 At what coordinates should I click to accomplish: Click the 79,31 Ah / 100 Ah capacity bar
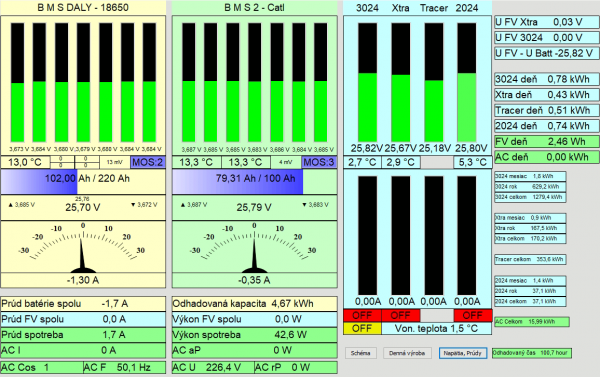[x=254, y=181]
